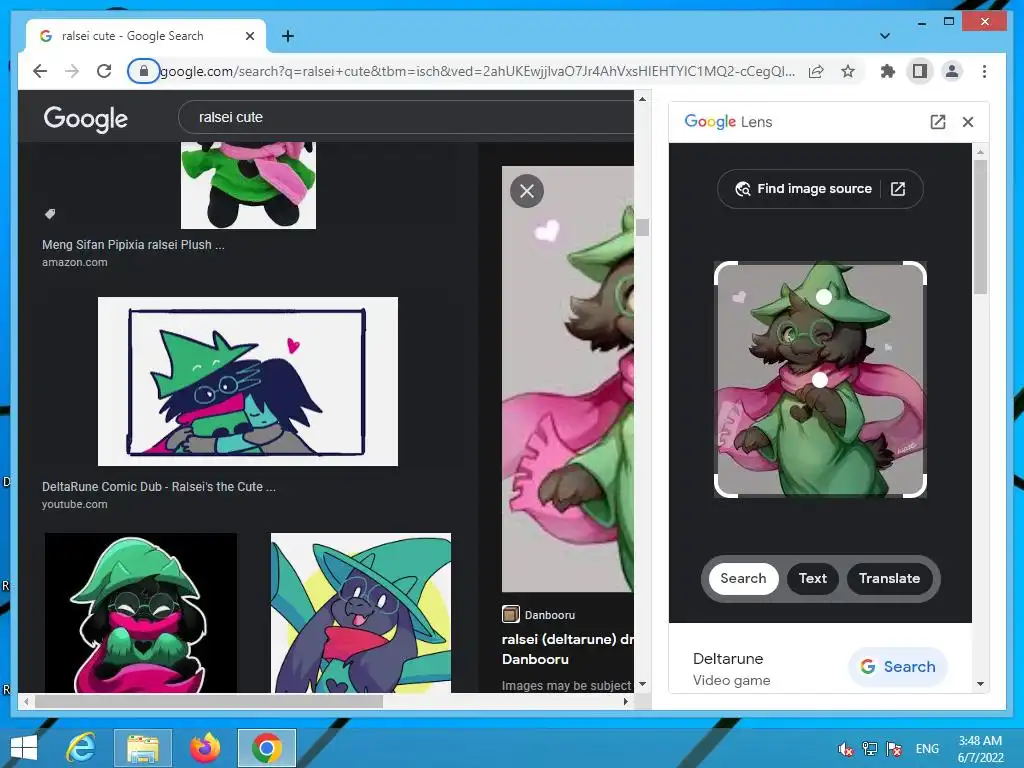1024x768 pixels.
Task: Toggle the Chrome side panel button
Action: (x=920, y=71)
